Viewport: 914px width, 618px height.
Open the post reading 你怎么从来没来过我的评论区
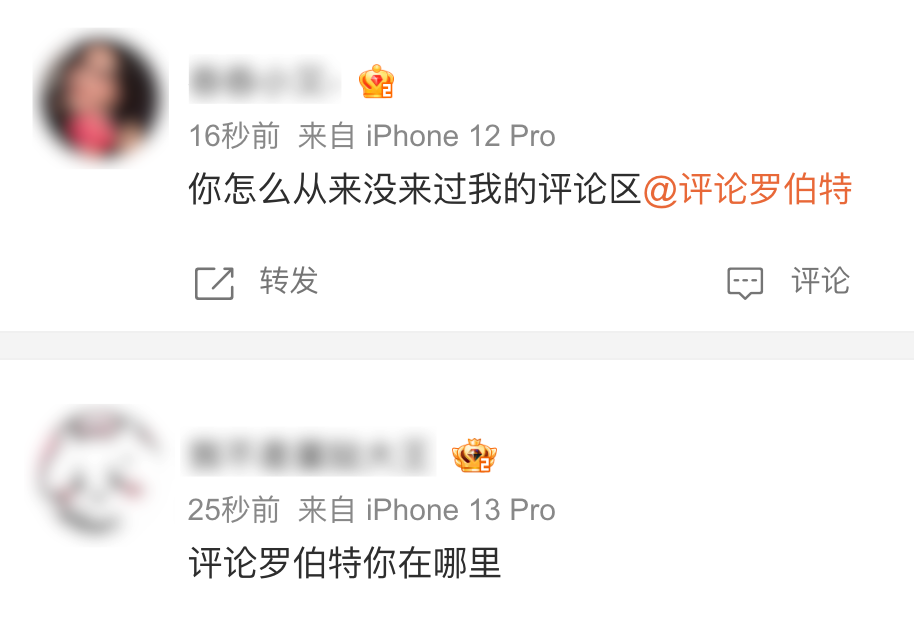(415, 189)
